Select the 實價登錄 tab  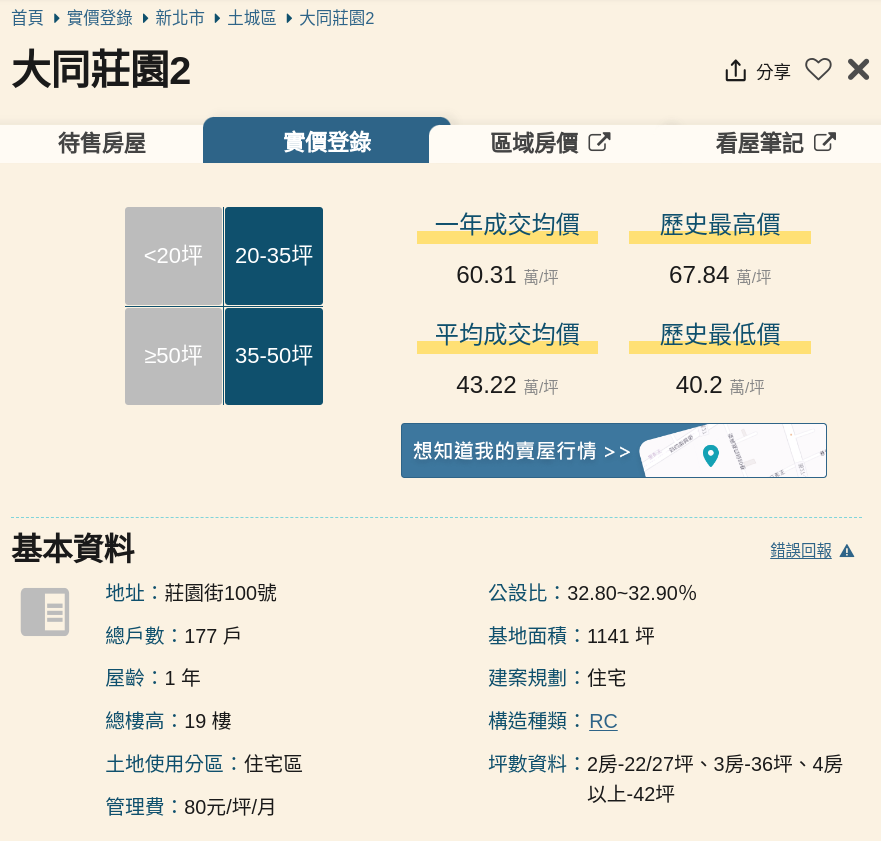(327, 142)
